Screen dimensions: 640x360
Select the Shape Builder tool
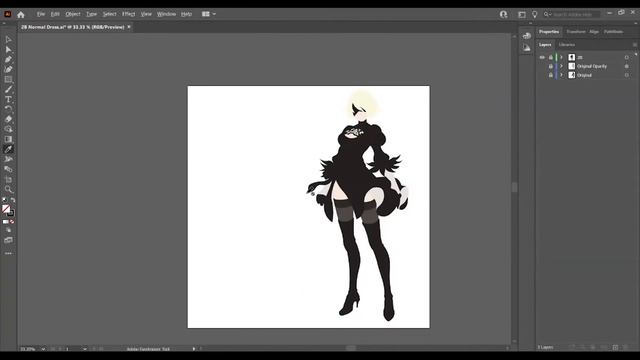click(8, 129)
